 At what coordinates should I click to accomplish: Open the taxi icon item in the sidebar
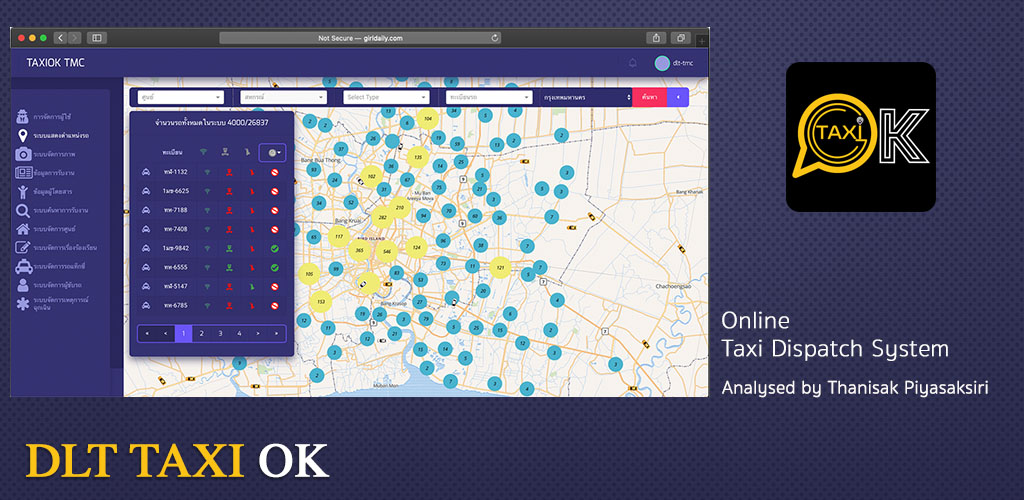[x=23, y=266]
